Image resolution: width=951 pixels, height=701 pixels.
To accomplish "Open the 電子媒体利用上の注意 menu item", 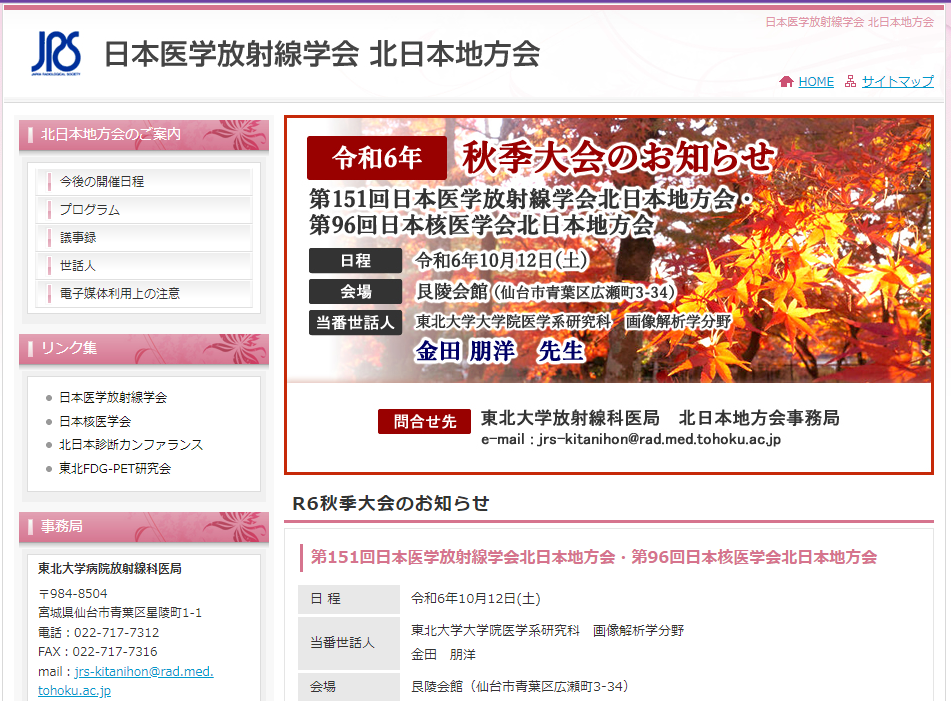I will pos(144,293).
